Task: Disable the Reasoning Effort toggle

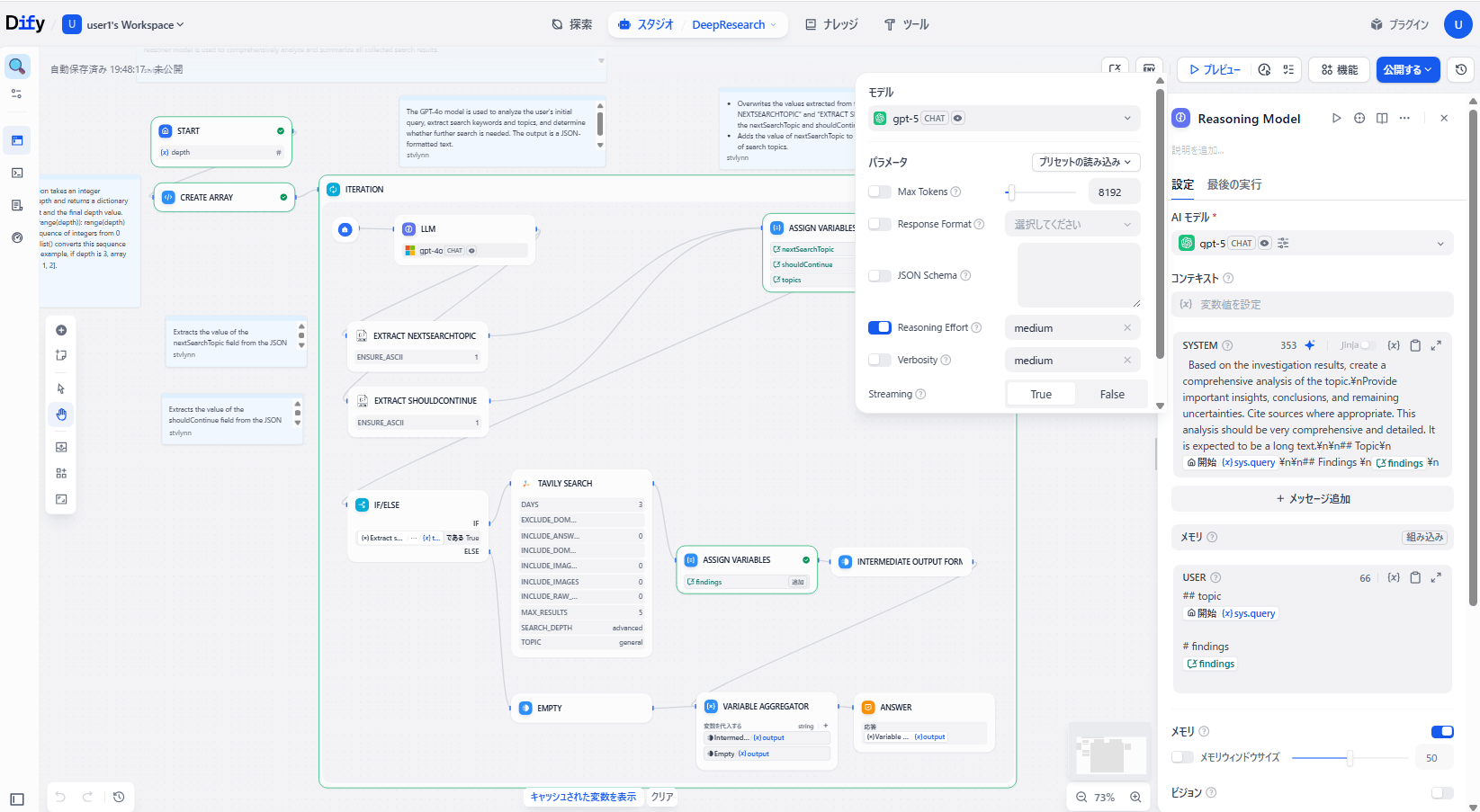Action: [879, 327]
